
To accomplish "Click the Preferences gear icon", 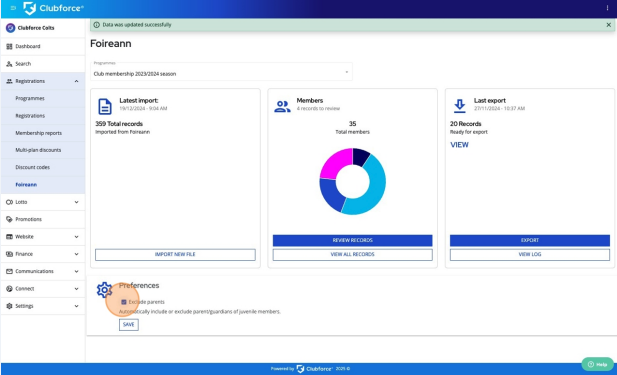I will (104, 290).
